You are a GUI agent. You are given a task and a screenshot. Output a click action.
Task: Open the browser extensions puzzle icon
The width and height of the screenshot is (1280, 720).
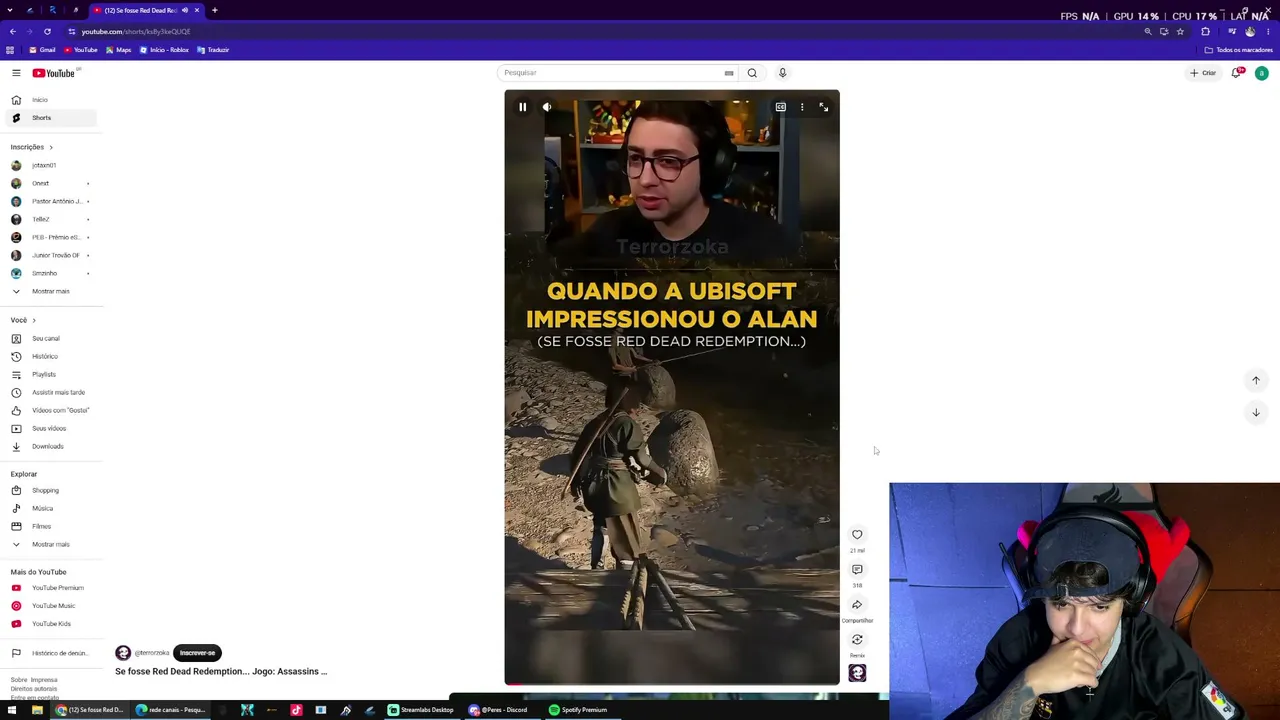(x=1205, y=32)
